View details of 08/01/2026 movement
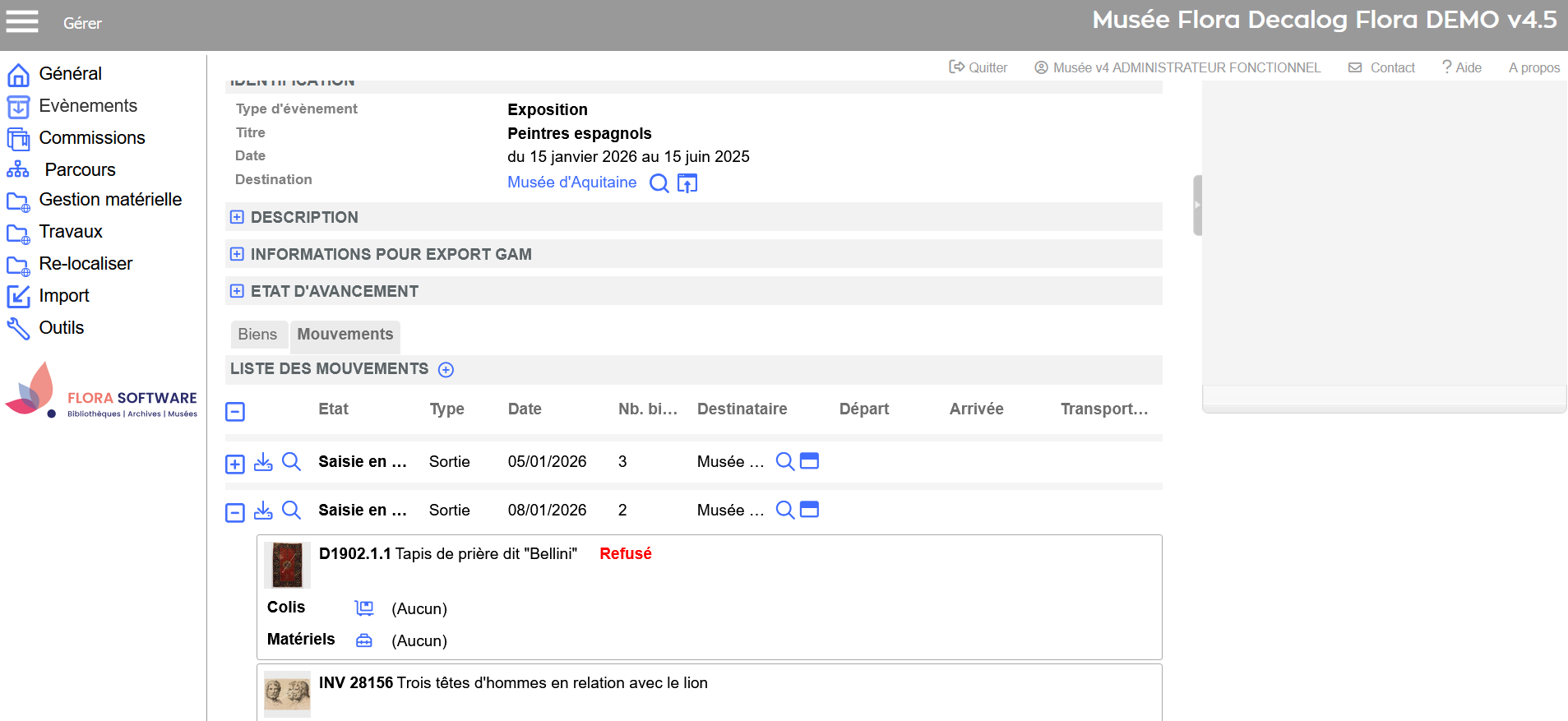Image resolution: width=1568 pixels, height=721 pixels. point(291,511)
